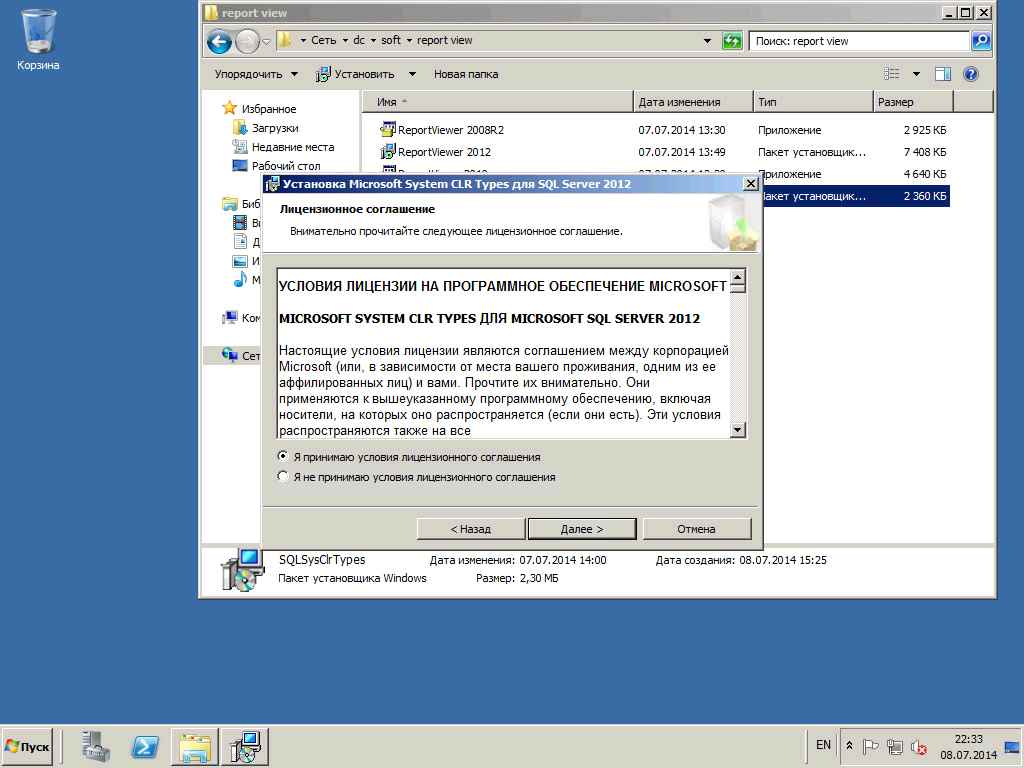This screenshot has width=1024, height=768.
Task: Switch to the installer taskbar icon
Action: coord(245,746)
